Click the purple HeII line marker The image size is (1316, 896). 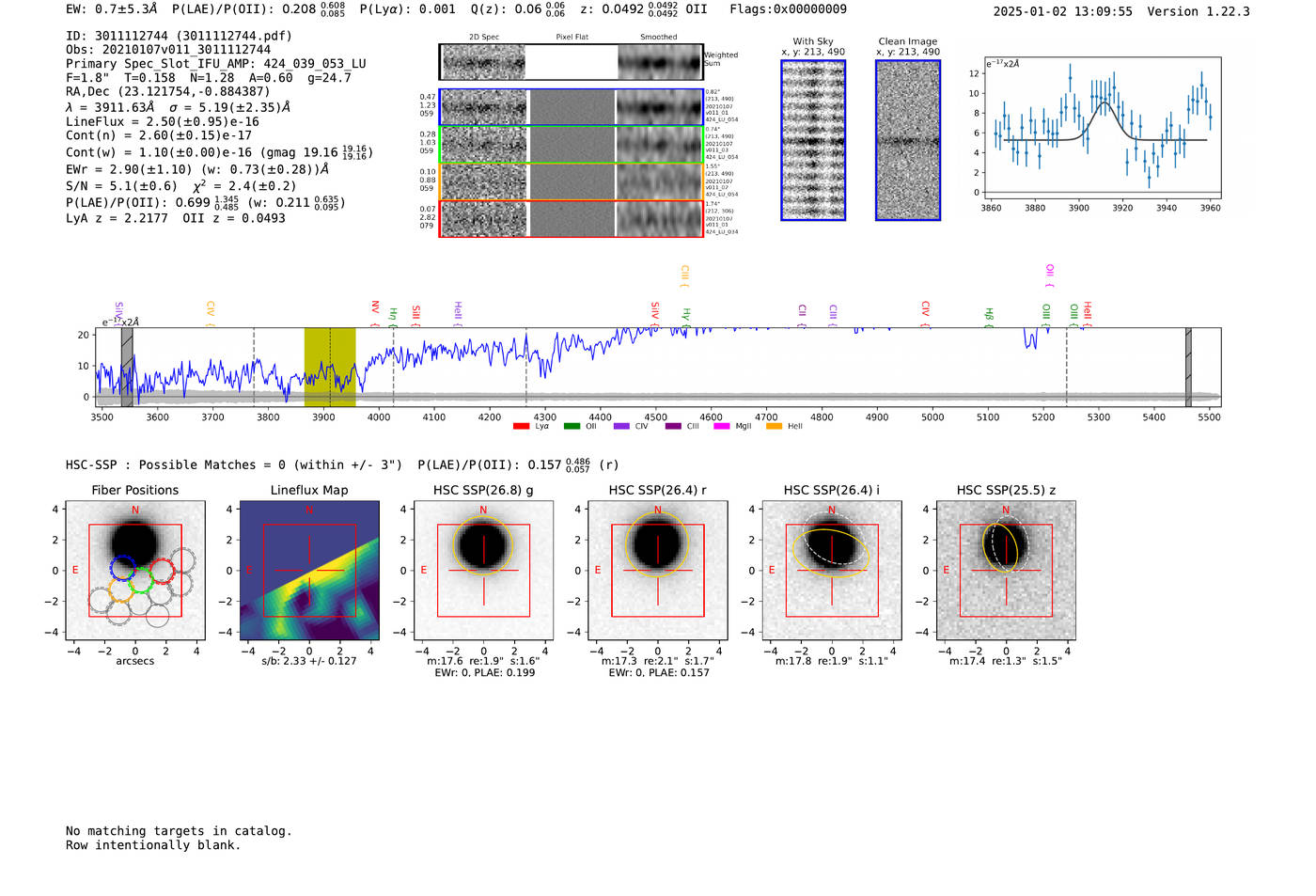pyautogui.click(x=458, y=313)
